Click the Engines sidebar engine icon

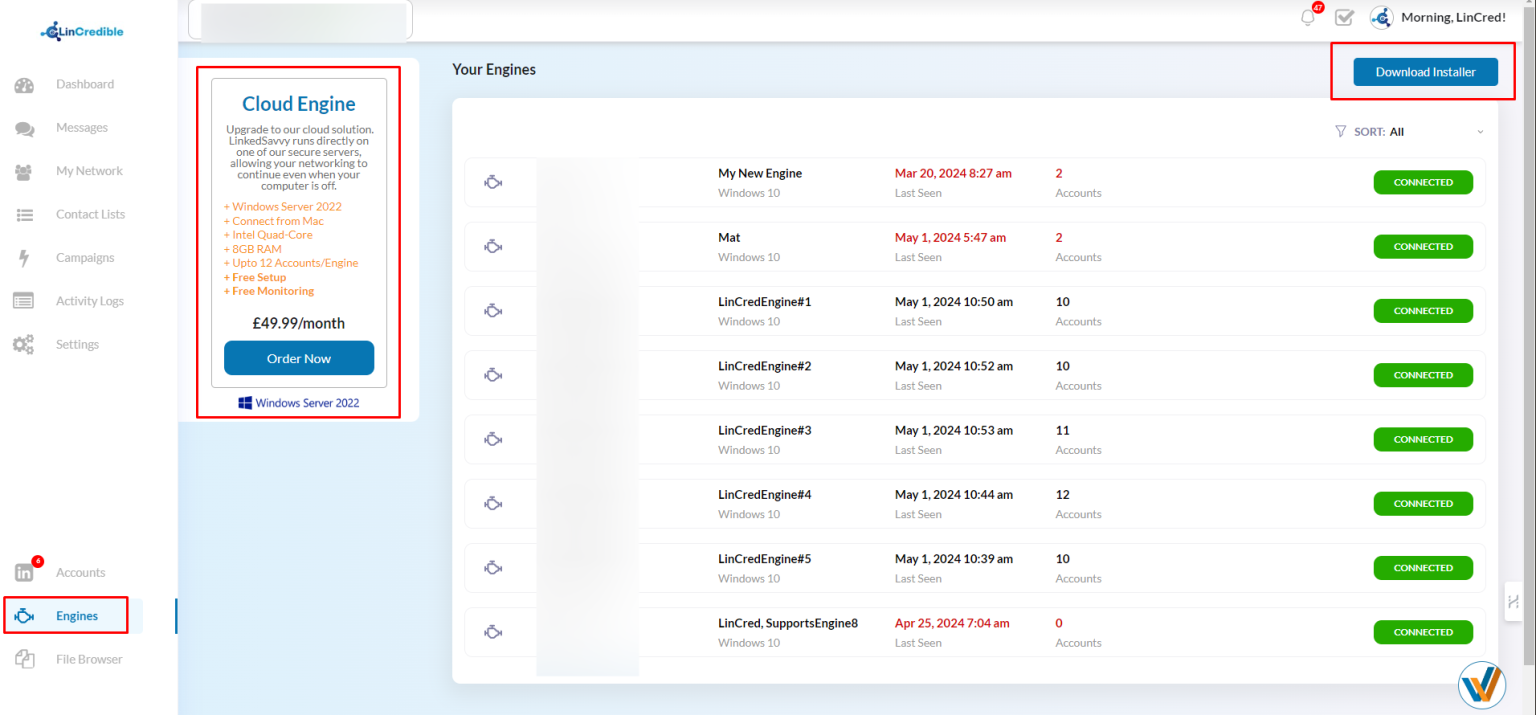click(24, 616)
